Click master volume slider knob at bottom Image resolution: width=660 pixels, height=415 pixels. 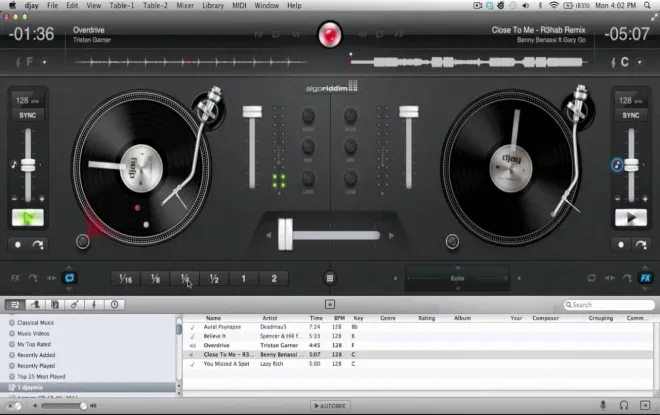pos(83,406)
